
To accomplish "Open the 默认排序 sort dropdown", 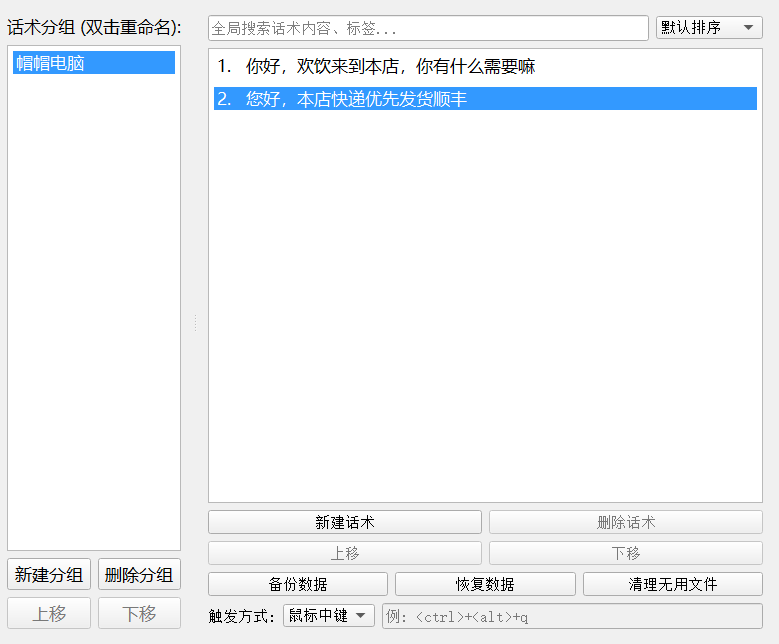I will pos(708,28).
